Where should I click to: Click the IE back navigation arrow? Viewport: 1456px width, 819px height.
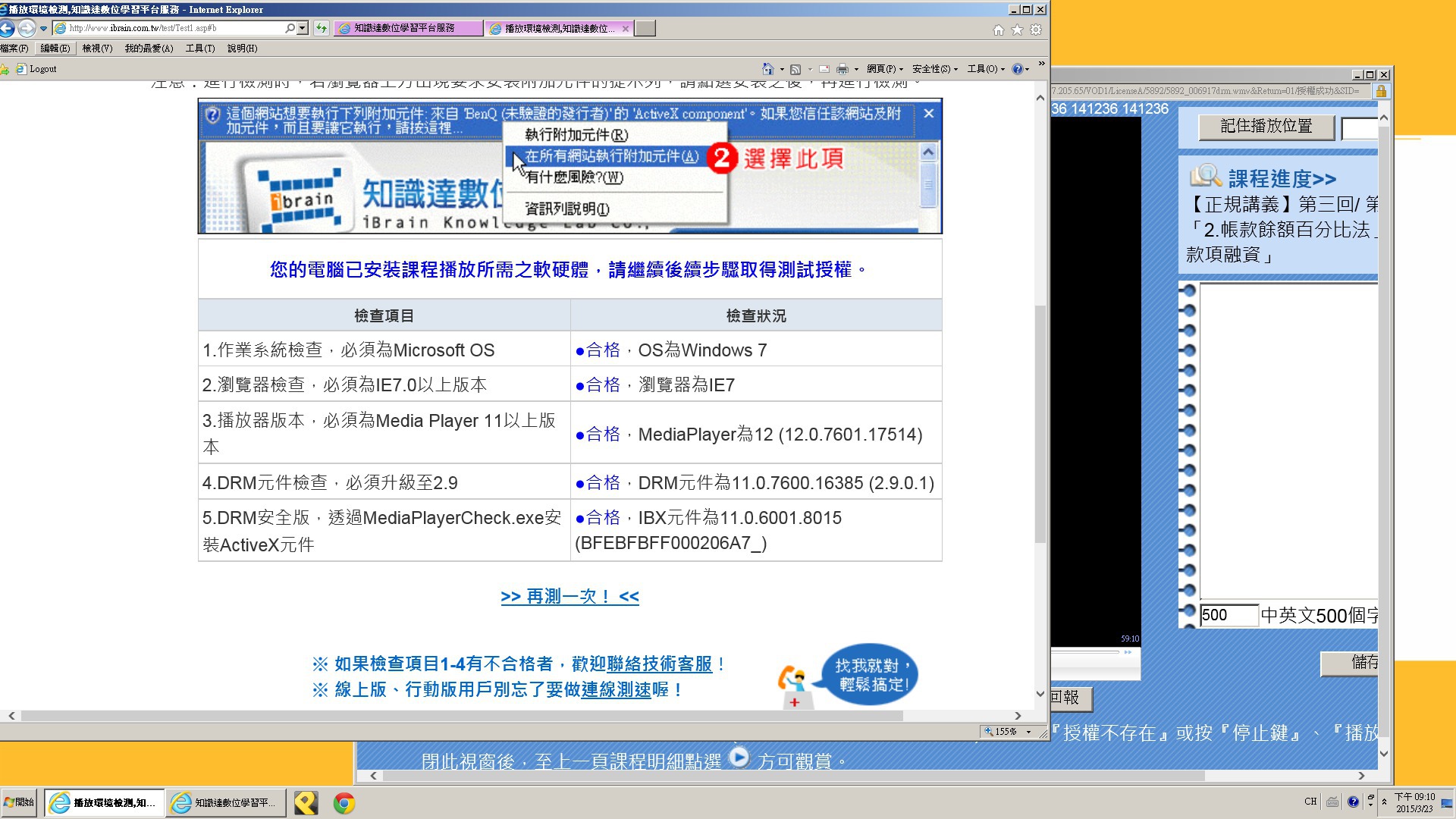tap(7, 29)
